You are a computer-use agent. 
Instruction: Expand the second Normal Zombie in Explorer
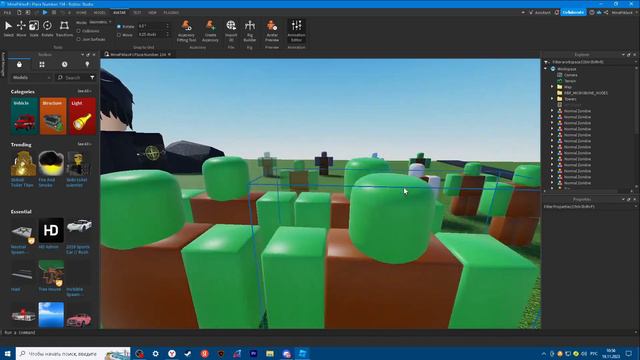point(552,117)
